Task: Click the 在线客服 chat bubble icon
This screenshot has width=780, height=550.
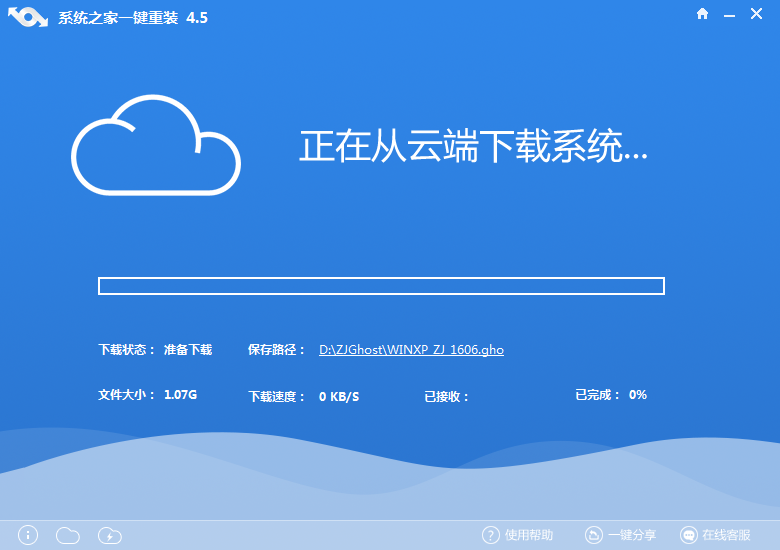Action: pyautogui.click(x=689, y=535)
